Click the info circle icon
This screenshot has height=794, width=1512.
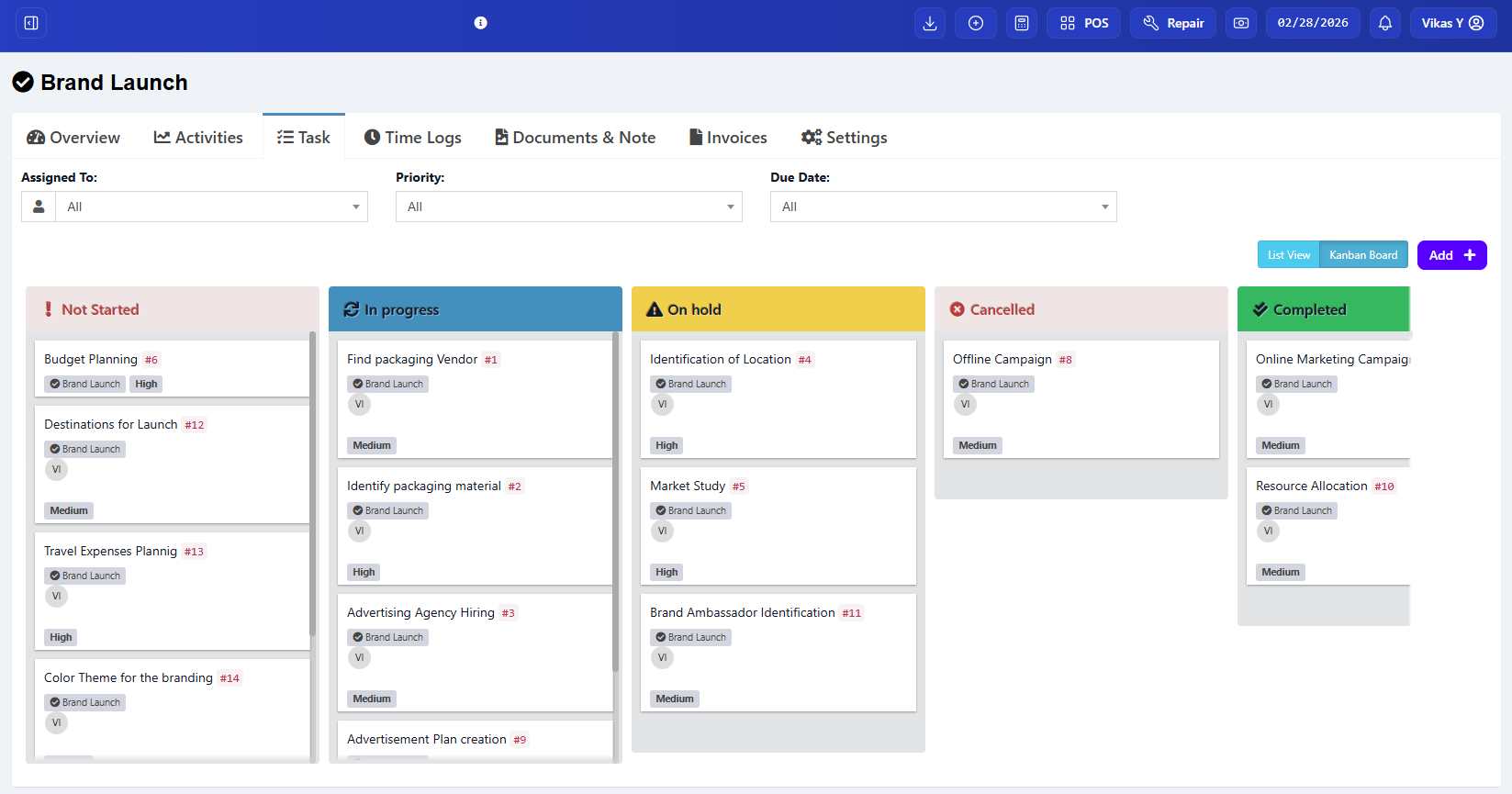coord(480,23)
